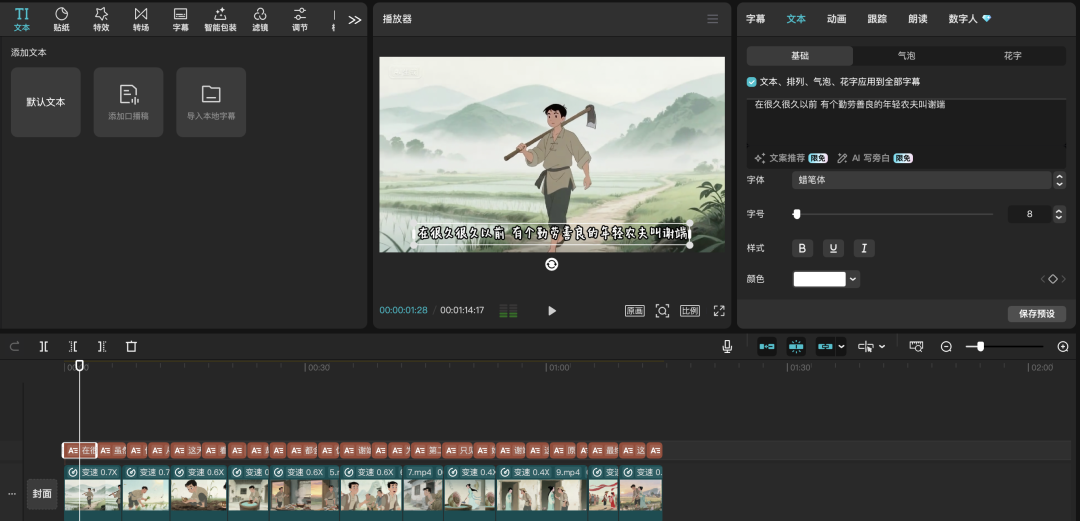The width and height of the screenshot is (1080, 521).
Task: Click the timeline zoom-out minus icon
Action: coord(946,346)
